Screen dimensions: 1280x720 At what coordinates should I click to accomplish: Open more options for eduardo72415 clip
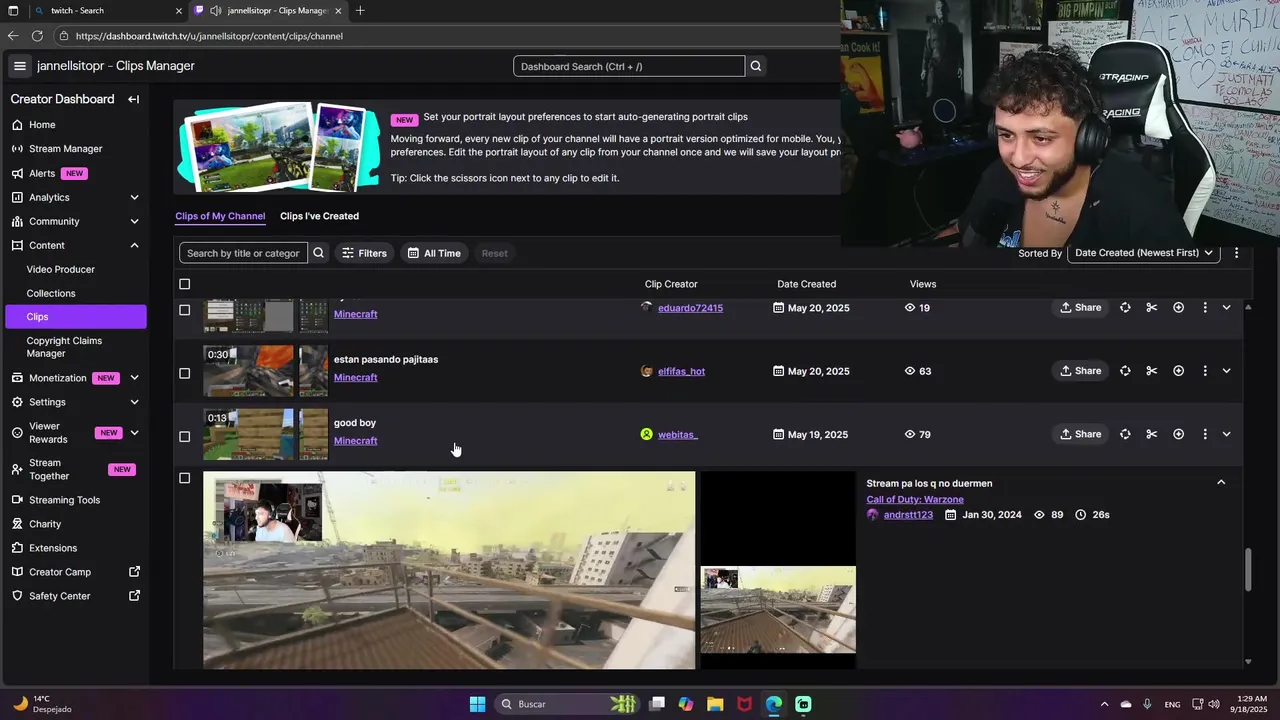(1204, 307)
